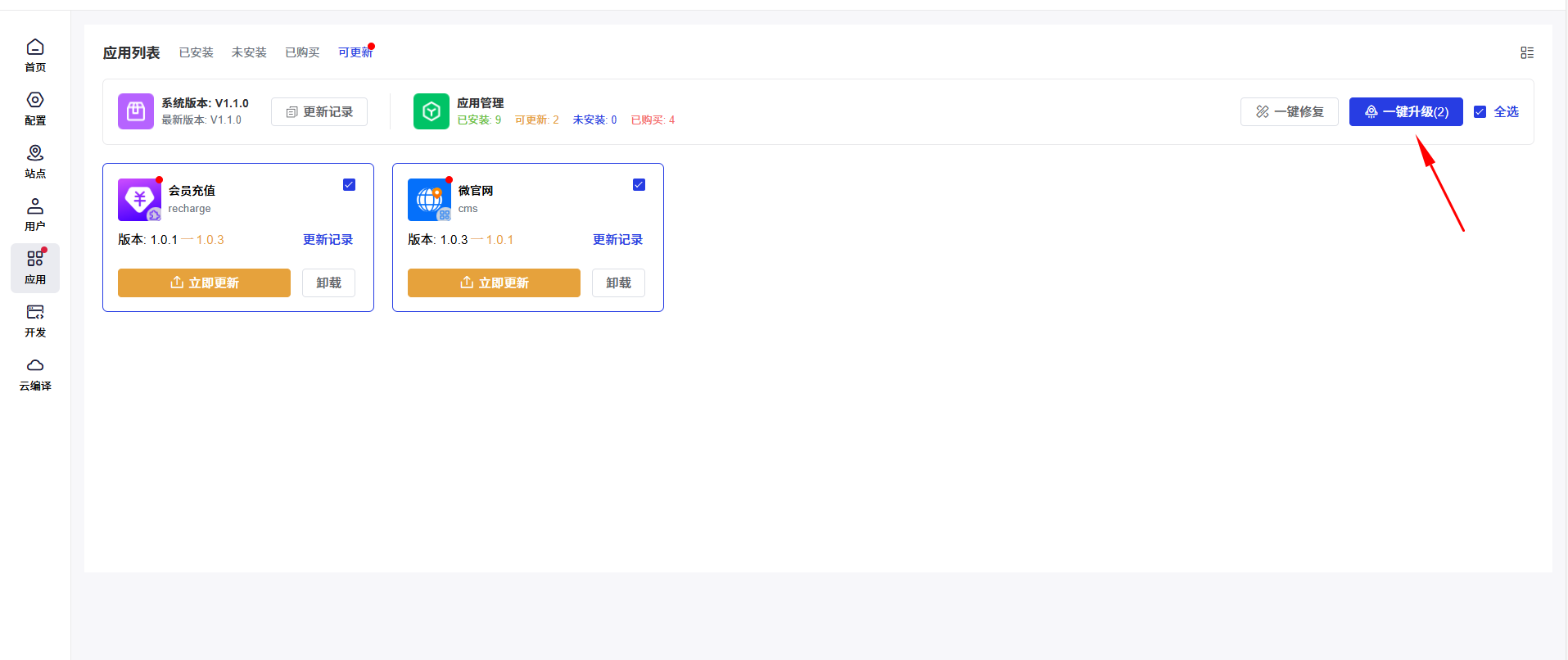Click 立即更新 for 会员充值

coord(204,283)
